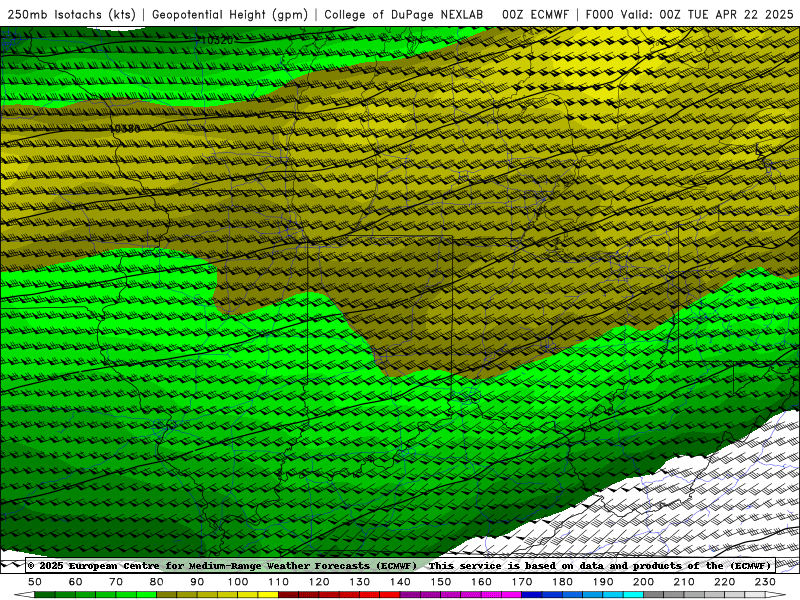This screenshot has height=600, width=800.
Task: Click the 210 value on the color scale
Action: click(684, 582)
